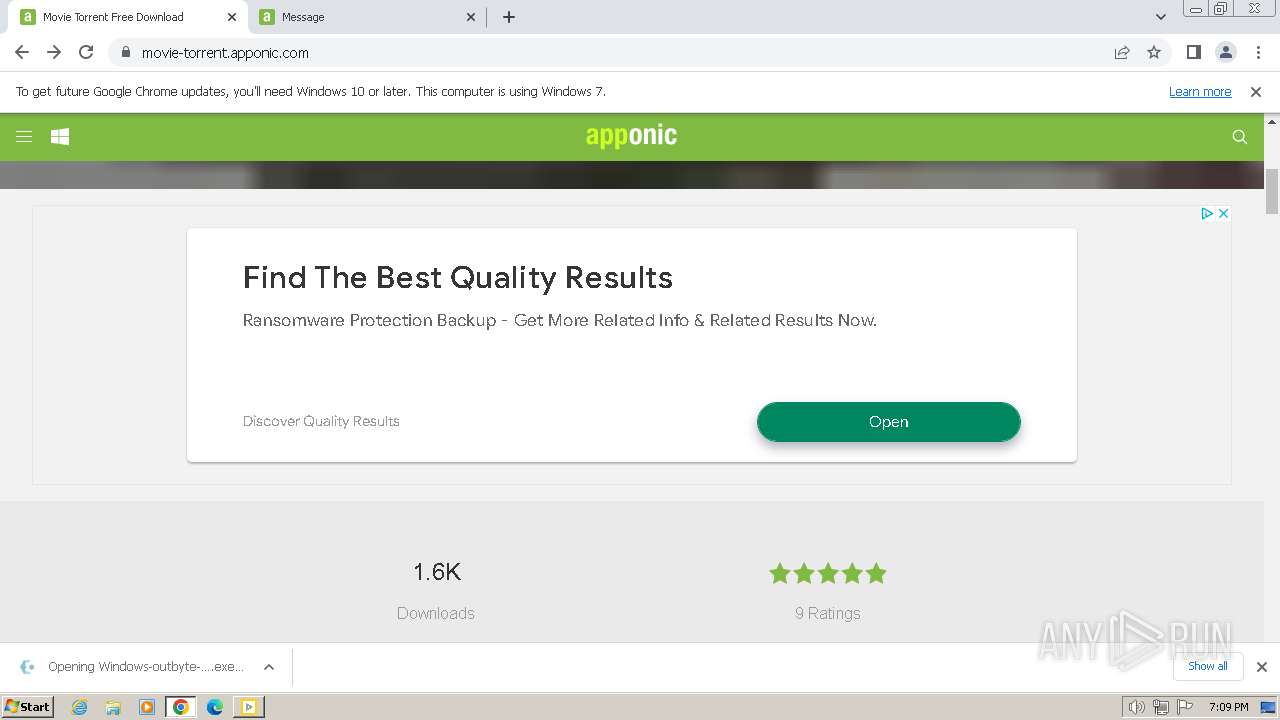Expand the download item options chevron
Viewport: 1280px width, 720px height.
269,667
